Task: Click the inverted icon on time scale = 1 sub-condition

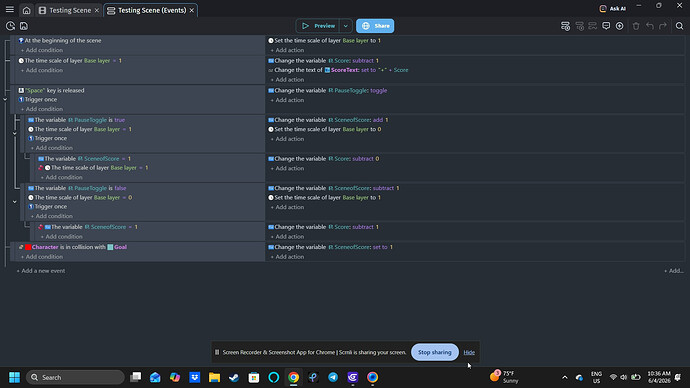Action: tap(40, 168)
